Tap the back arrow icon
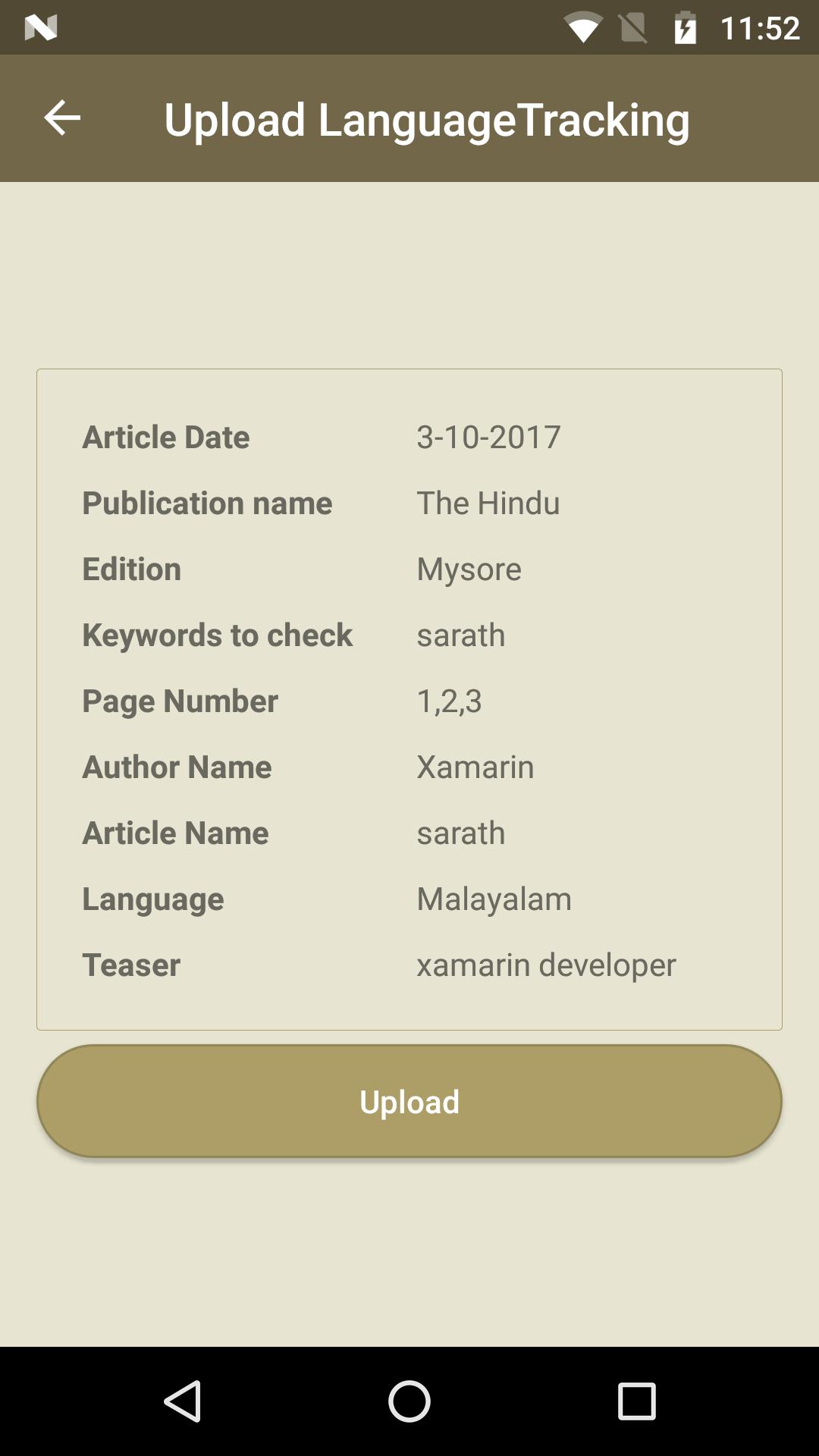This screenshot has height=1456, width=819. click(62, 118)
